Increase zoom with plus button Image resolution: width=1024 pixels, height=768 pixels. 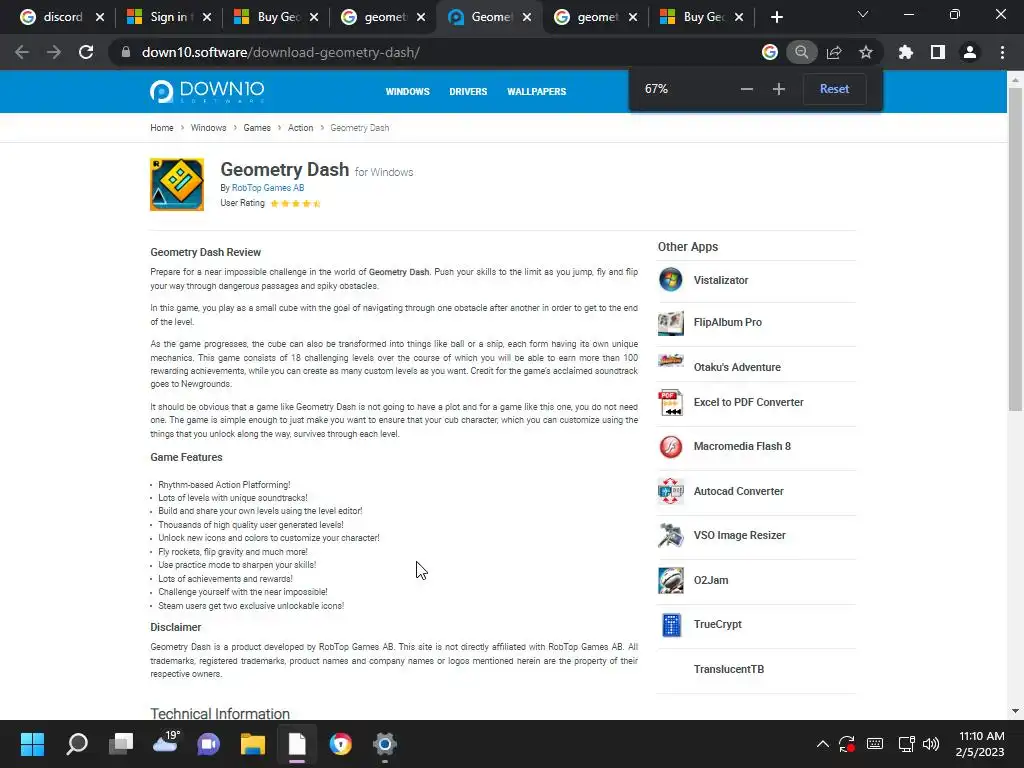point(778,89)
